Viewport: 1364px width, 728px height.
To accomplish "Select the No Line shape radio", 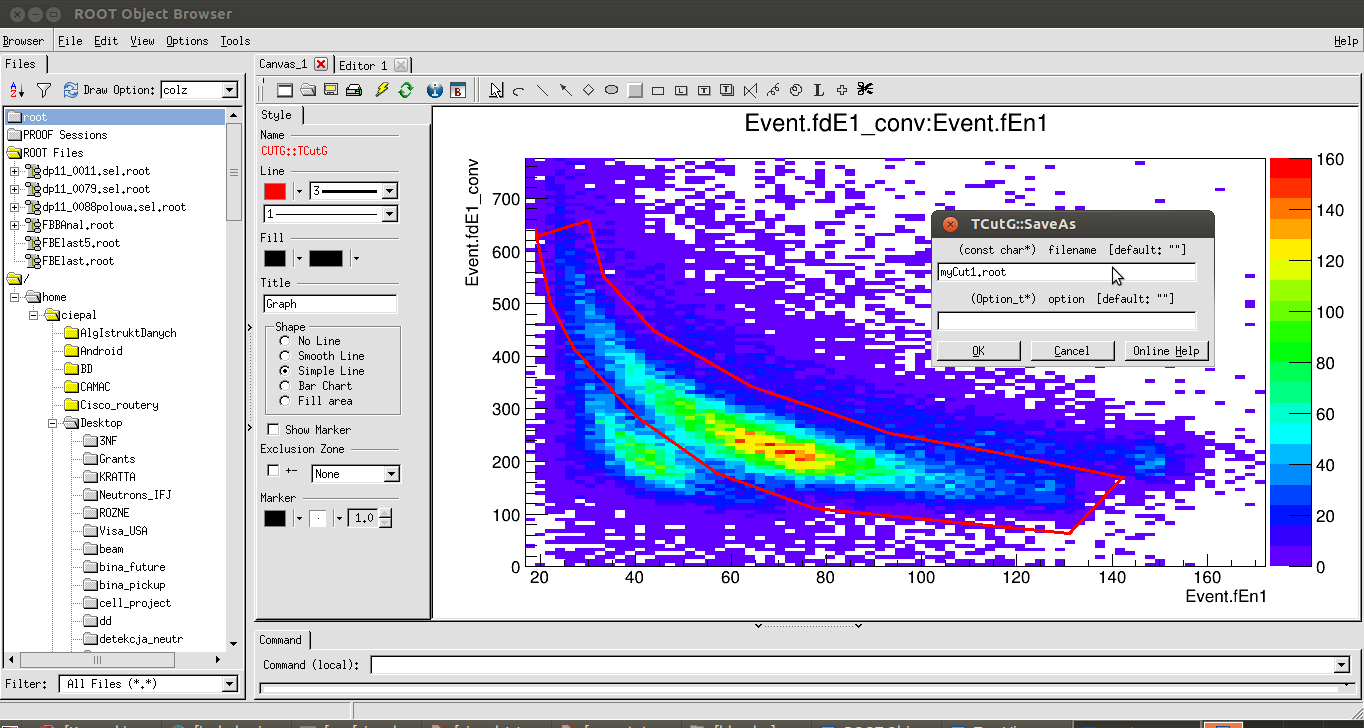I will [285, 341].
